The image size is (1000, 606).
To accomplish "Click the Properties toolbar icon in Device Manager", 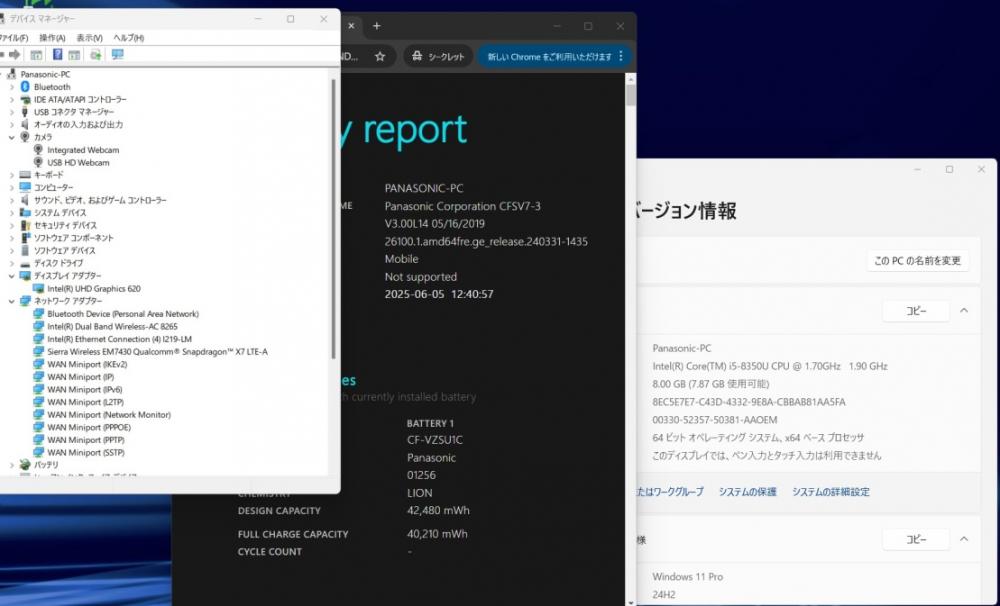I will pyautogui.click(x=36, y=55).
